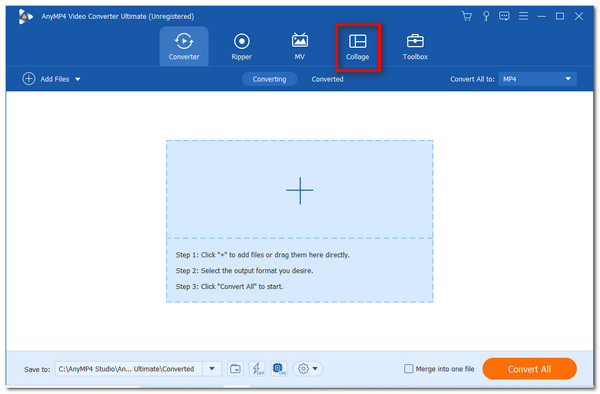
Task: Click the register key icon
Action: pyautogui.click(x=486, y=16)
